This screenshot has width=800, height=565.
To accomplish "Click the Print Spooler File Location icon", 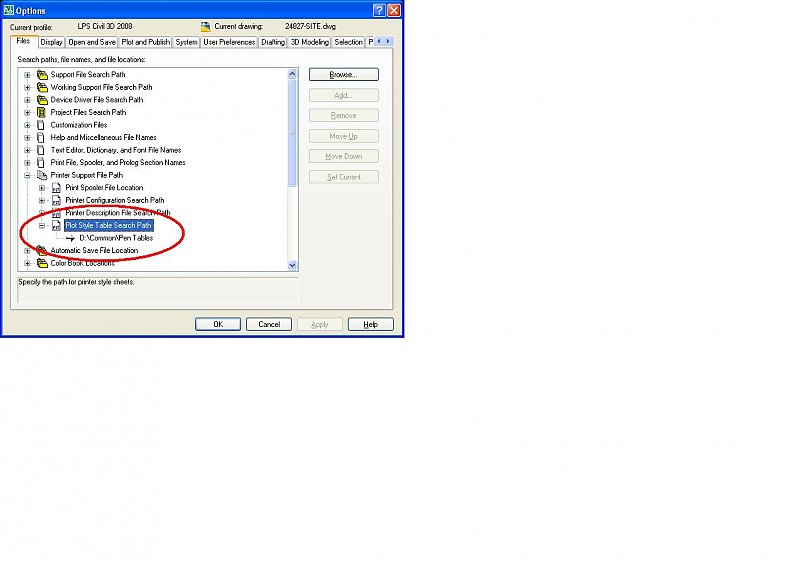I will (56, 188).
